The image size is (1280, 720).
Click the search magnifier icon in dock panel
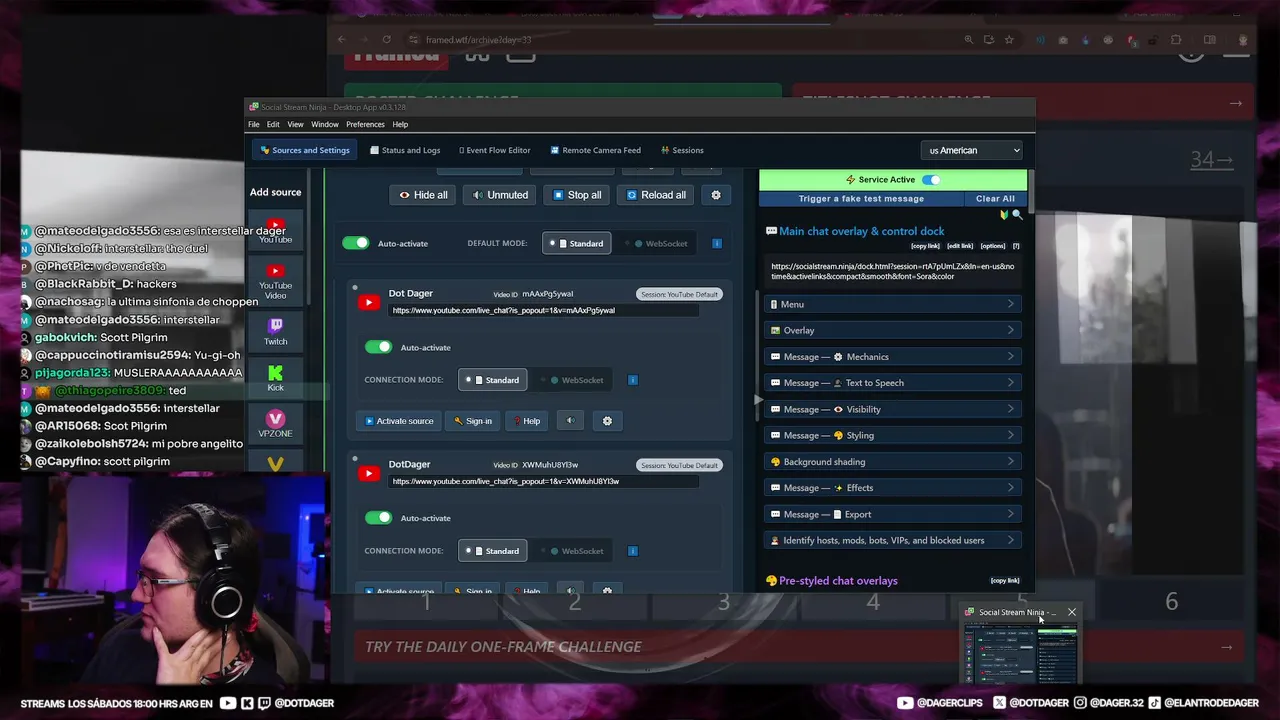click(x=1017, y=215)
